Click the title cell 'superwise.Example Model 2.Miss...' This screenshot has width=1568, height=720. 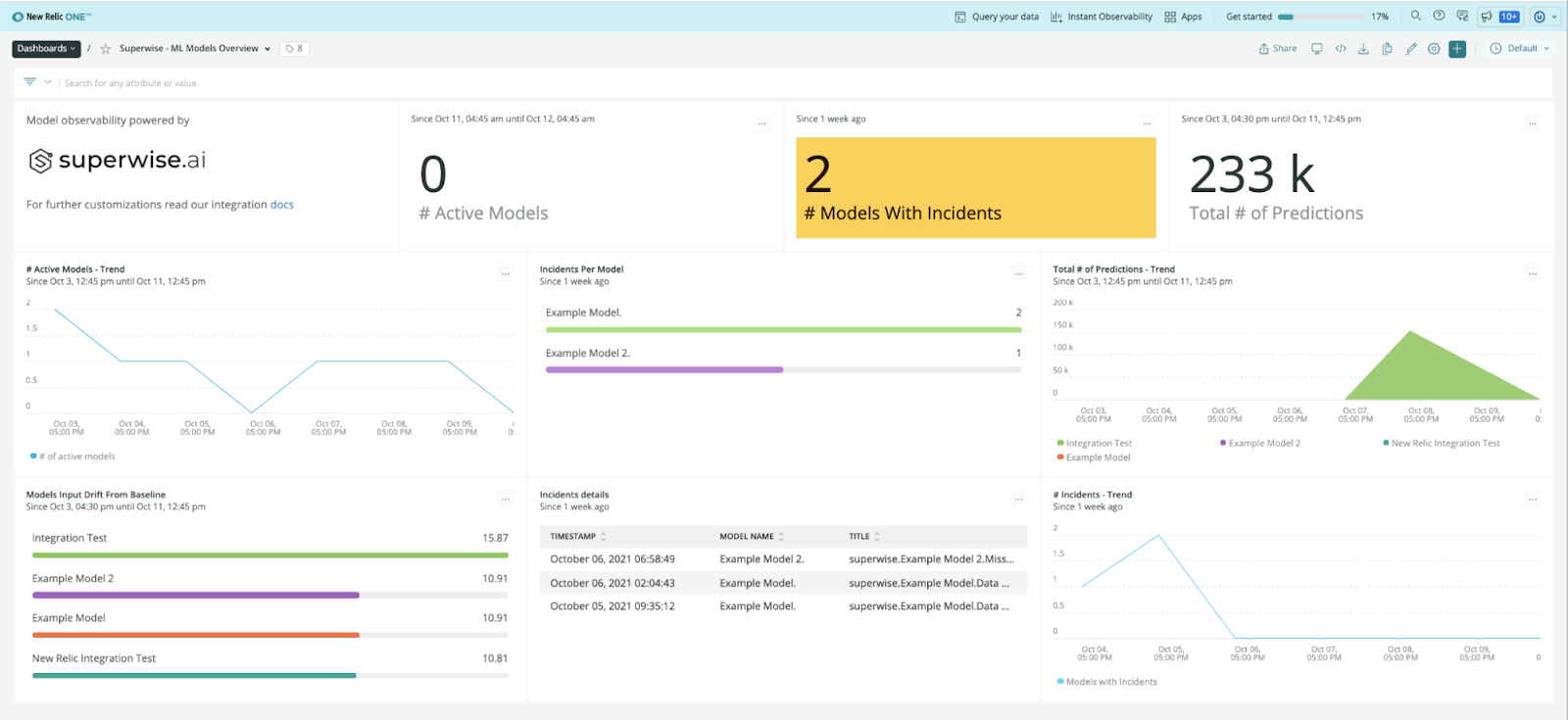point(932,559)
